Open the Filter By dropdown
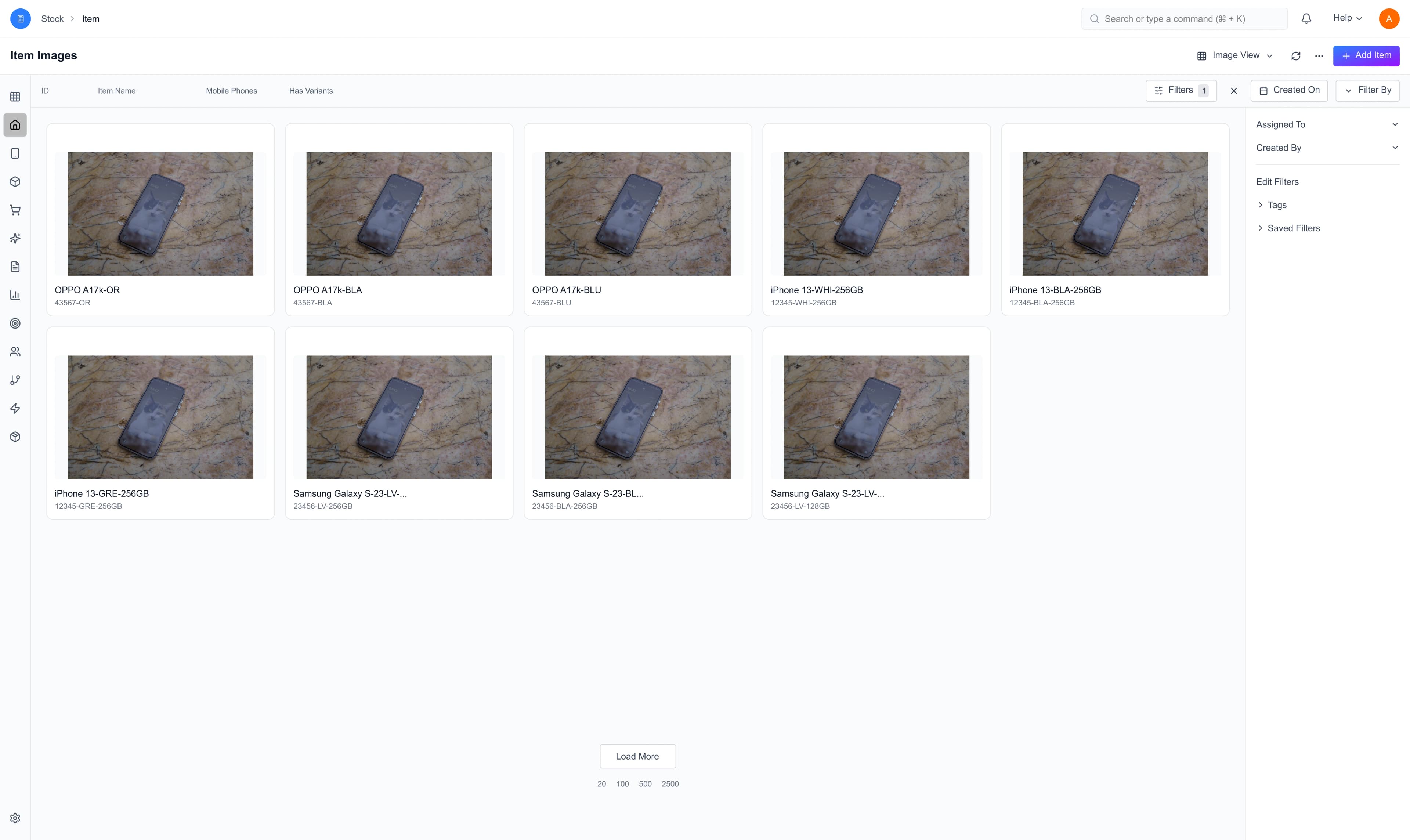Screen dimensions: 1410x840 pyautogui.click(x=1367, y=90)
